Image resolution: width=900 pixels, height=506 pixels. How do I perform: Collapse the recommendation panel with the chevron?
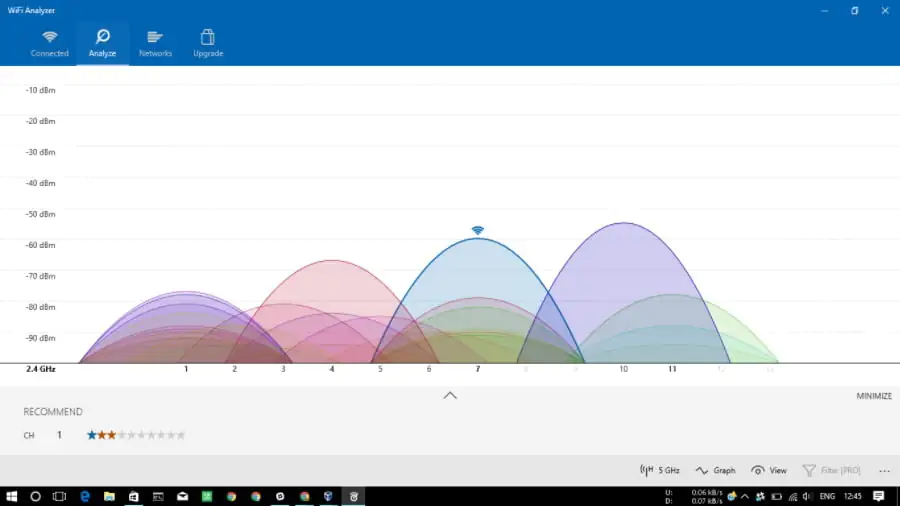coord(450,395)
